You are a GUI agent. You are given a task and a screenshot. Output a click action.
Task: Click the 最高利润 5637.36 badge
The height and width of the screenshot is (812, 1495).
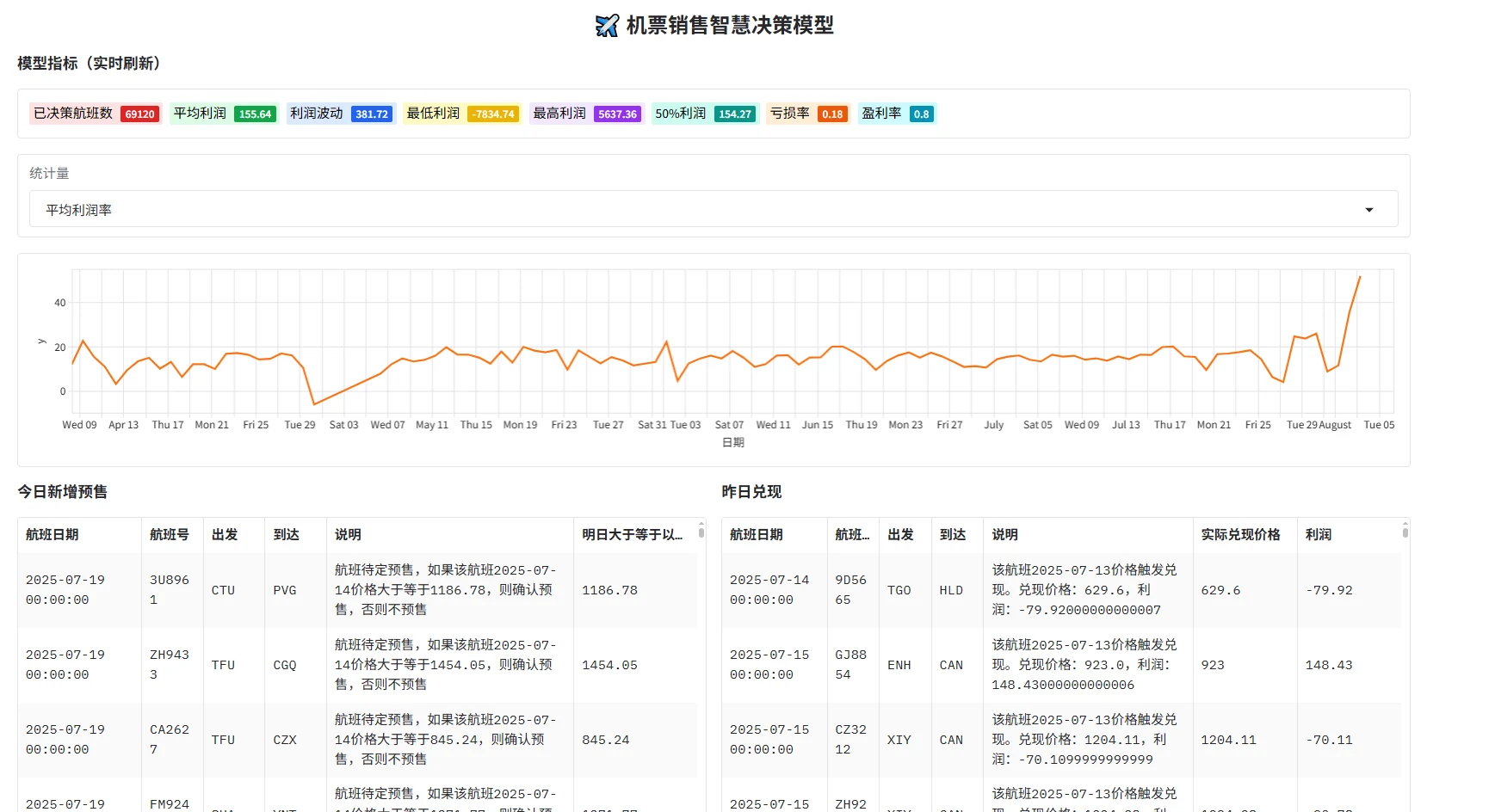click(586, 114)
